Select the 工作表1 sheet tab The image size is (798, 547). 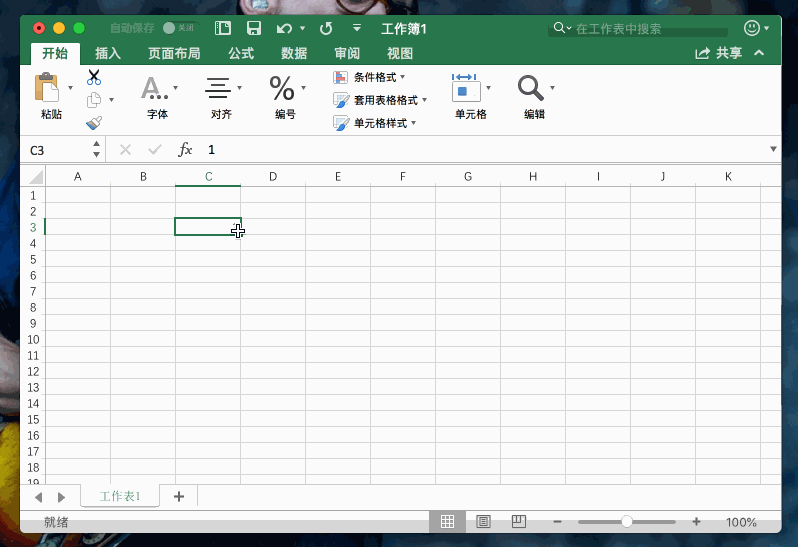click(x=120, y=496)
